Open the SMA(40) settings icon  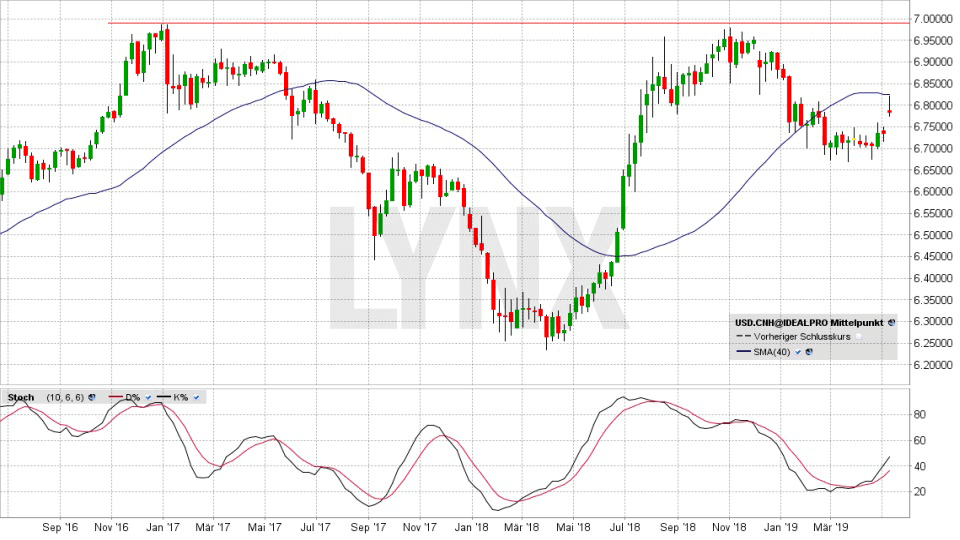pos(809,352)
